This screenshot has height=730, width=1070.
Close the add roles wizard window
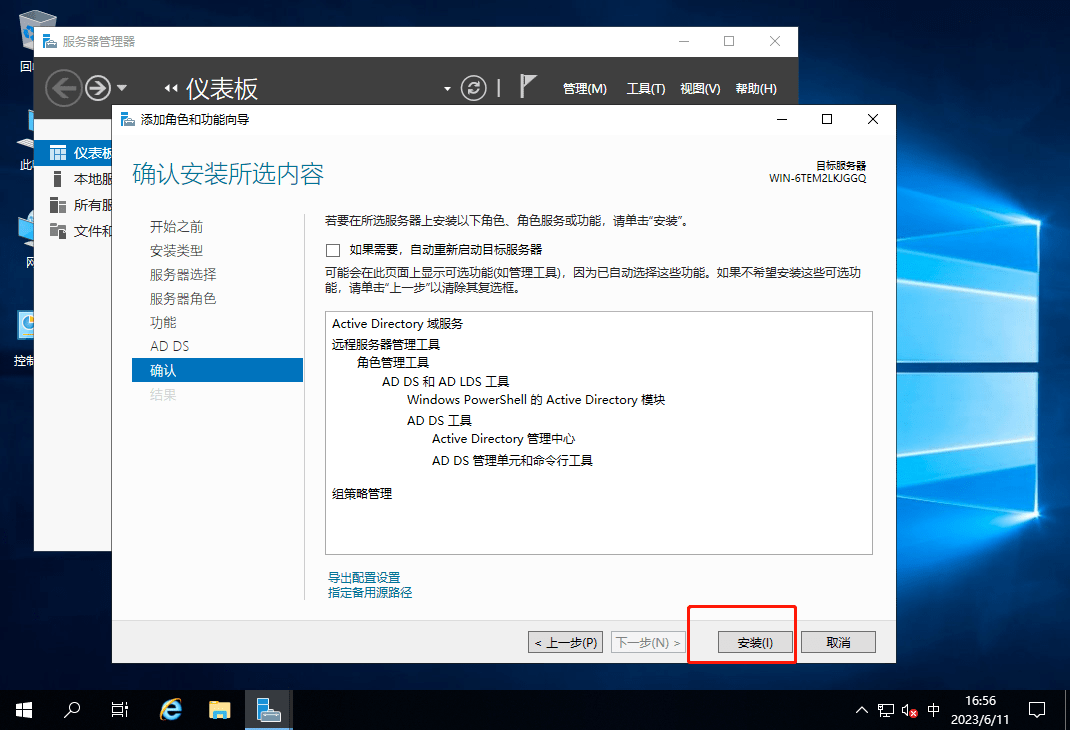pos(873,119)
